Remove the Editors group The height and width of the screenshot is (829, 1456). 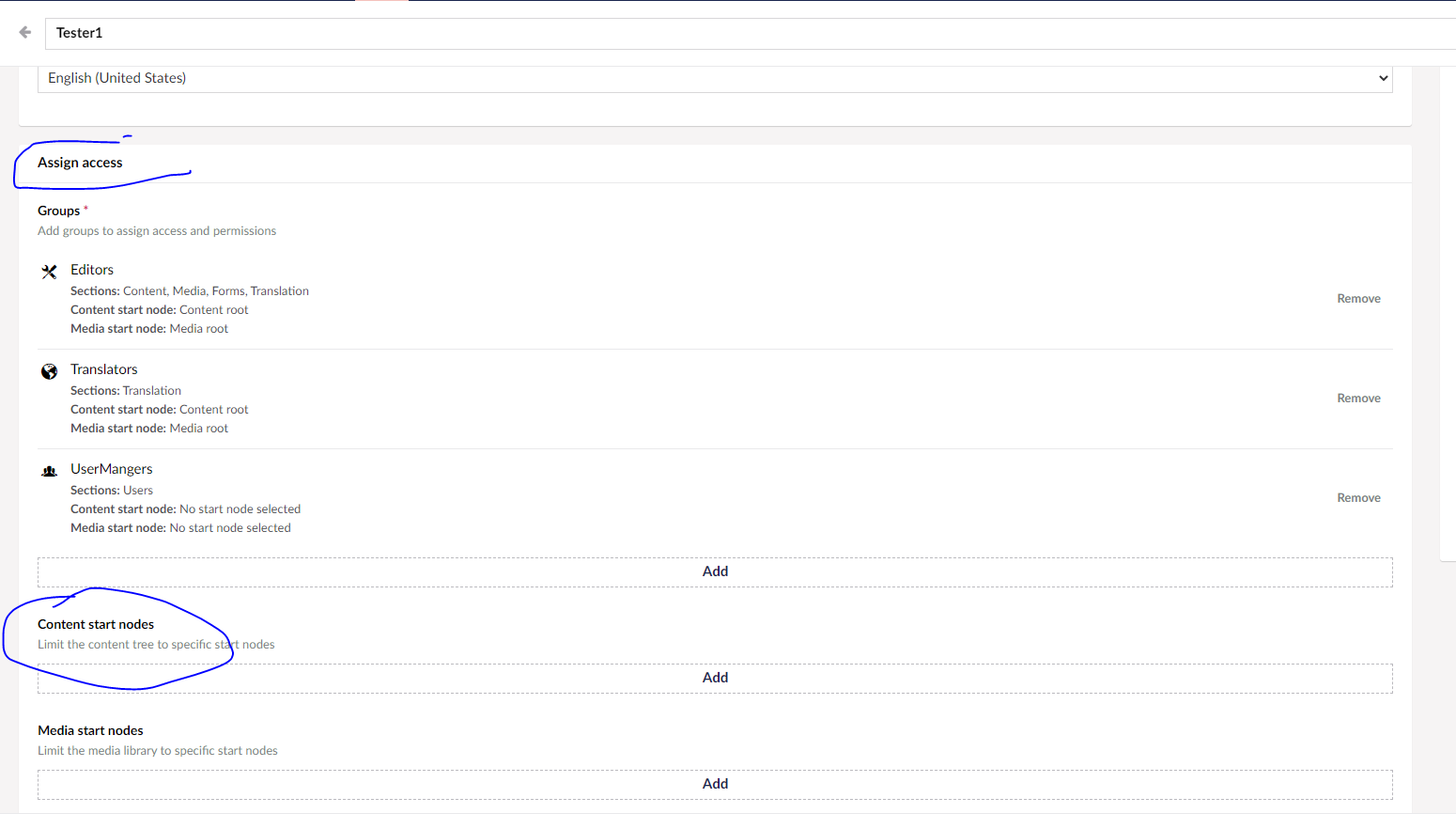pos(1358,299)
